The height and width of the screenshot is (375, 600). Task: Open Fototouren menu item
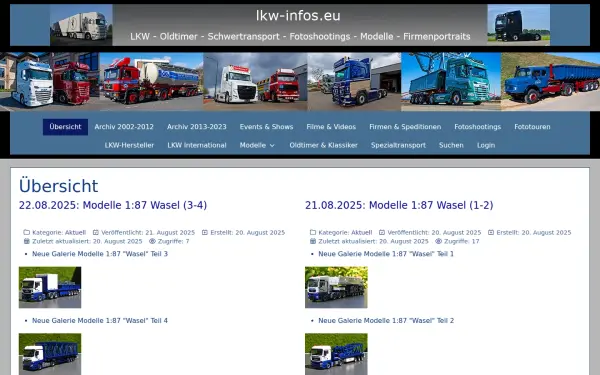click(532, 127)
